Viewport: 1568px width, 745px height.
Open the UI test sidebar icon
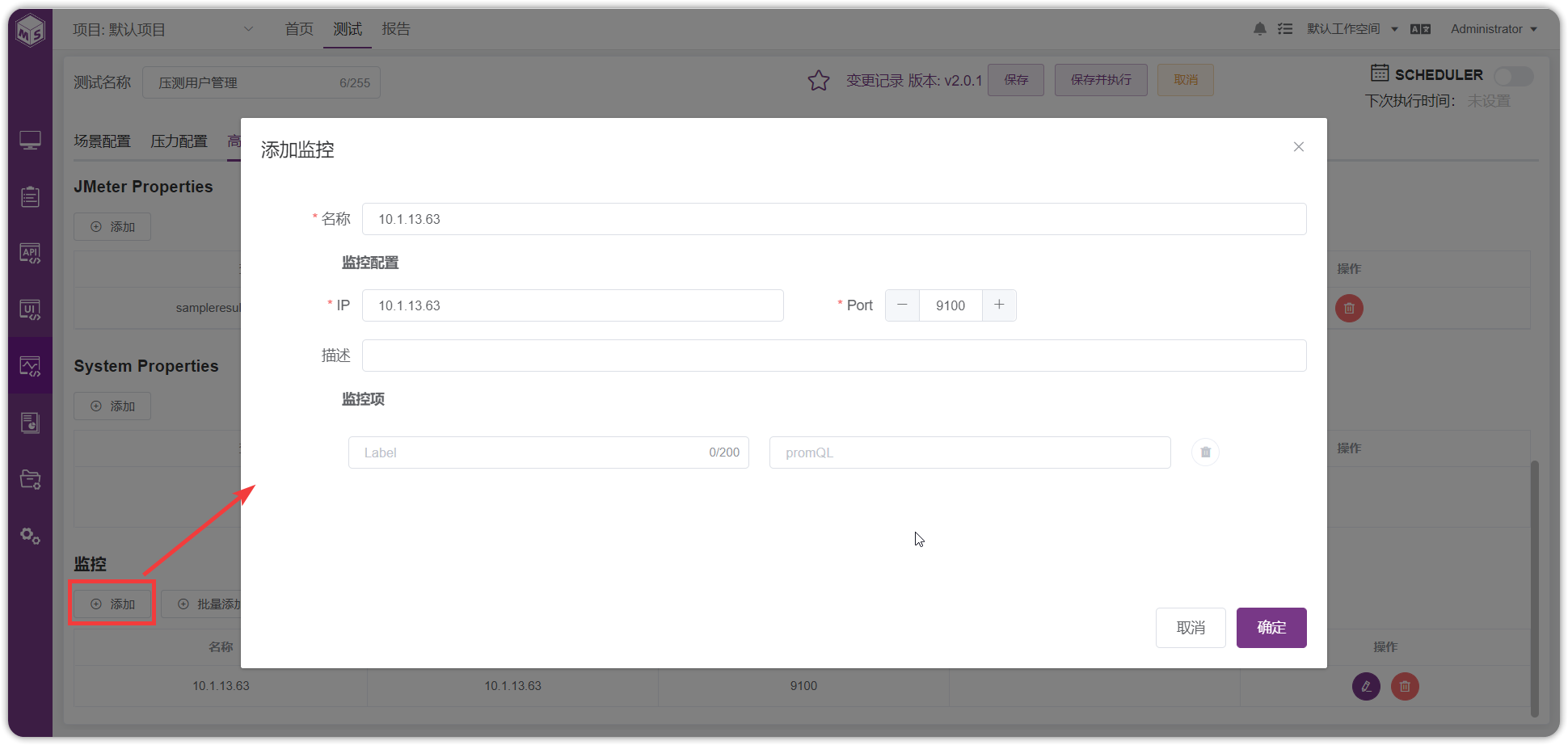[x=31, y=309]
